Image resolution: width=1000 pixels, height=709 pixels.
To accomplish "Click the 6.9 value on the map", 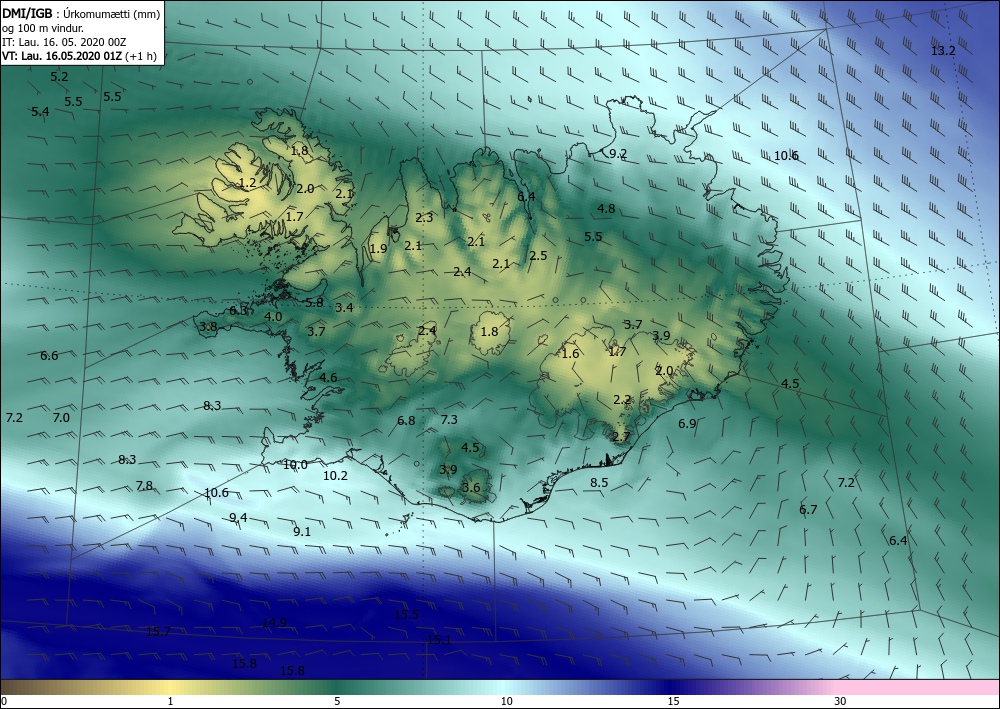I will click(x=687, y=424).
